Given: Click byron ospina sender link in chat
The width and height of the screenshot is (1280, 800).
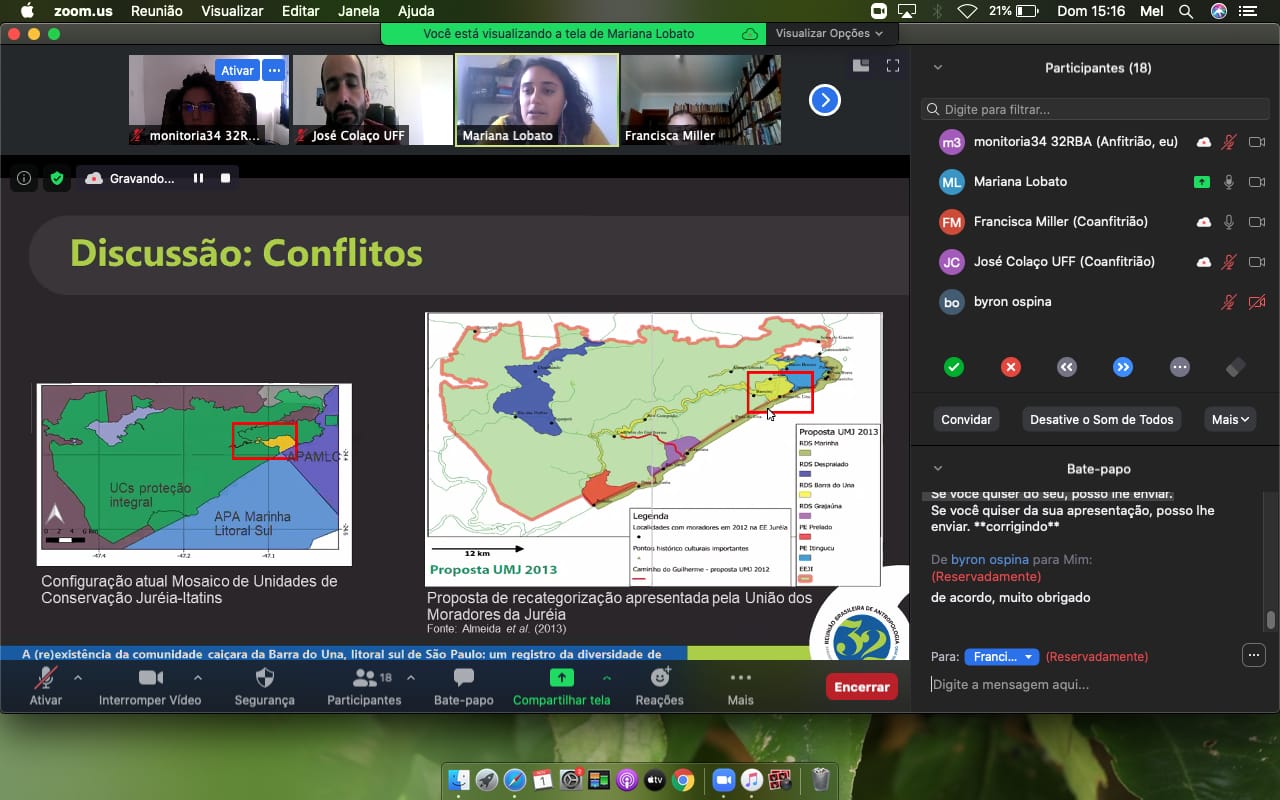Looking at the screenshot, I should [x=989, y=560].
